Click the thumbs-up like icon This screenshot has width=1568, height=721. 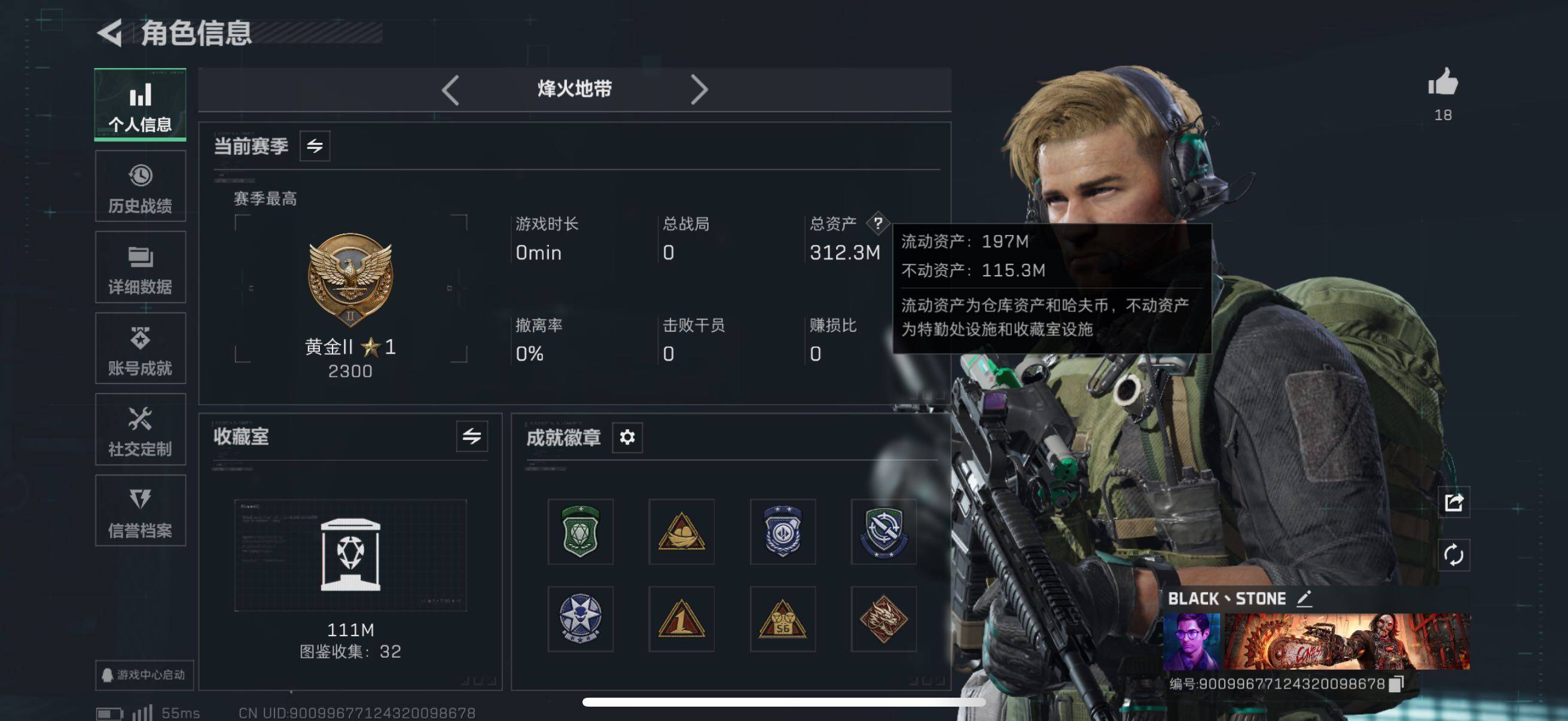(1442, 83)
